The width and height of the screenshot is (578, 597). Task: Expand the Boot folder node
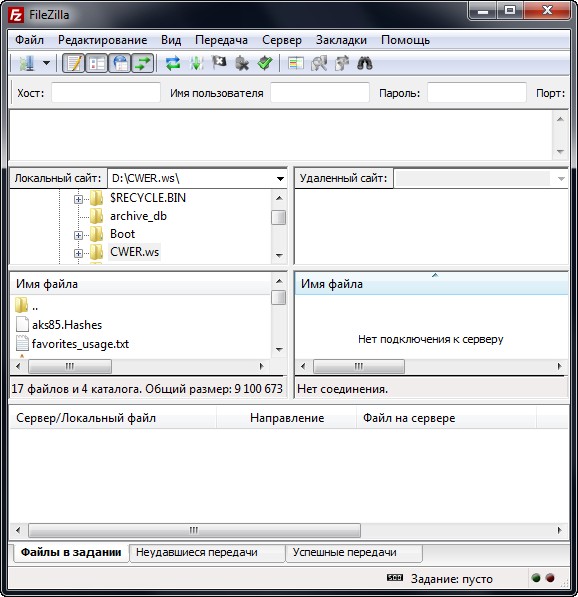78,235
